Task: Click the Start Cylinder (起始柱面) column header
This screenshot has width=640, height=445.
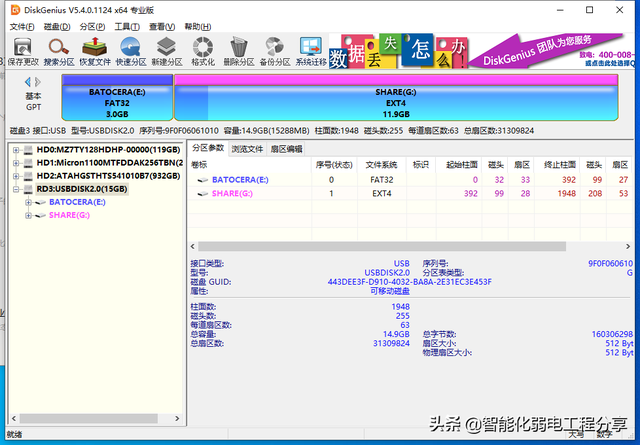Action: tap(458, 165)
